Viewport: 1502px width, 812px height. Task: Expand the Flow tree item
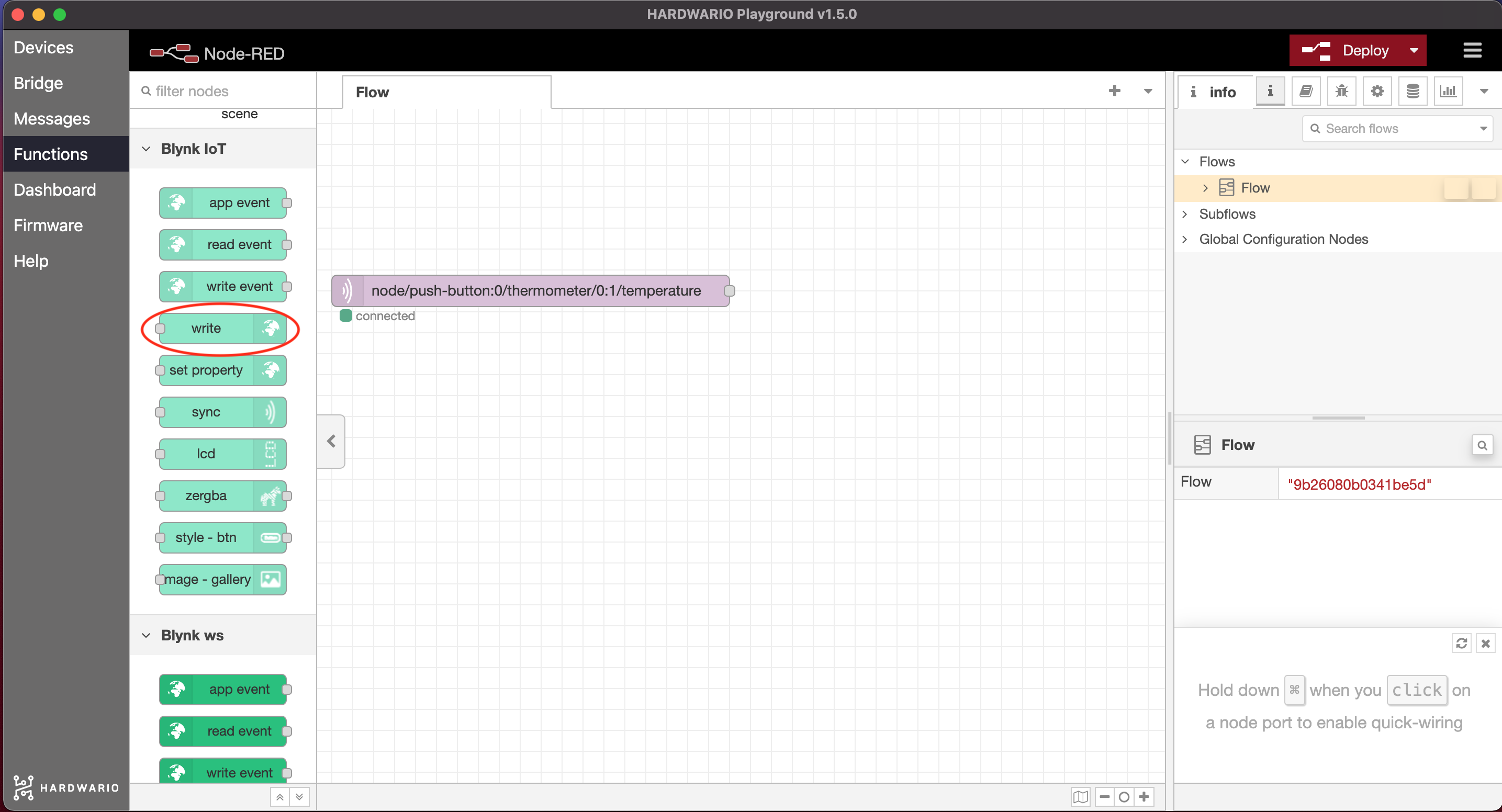1205,188
